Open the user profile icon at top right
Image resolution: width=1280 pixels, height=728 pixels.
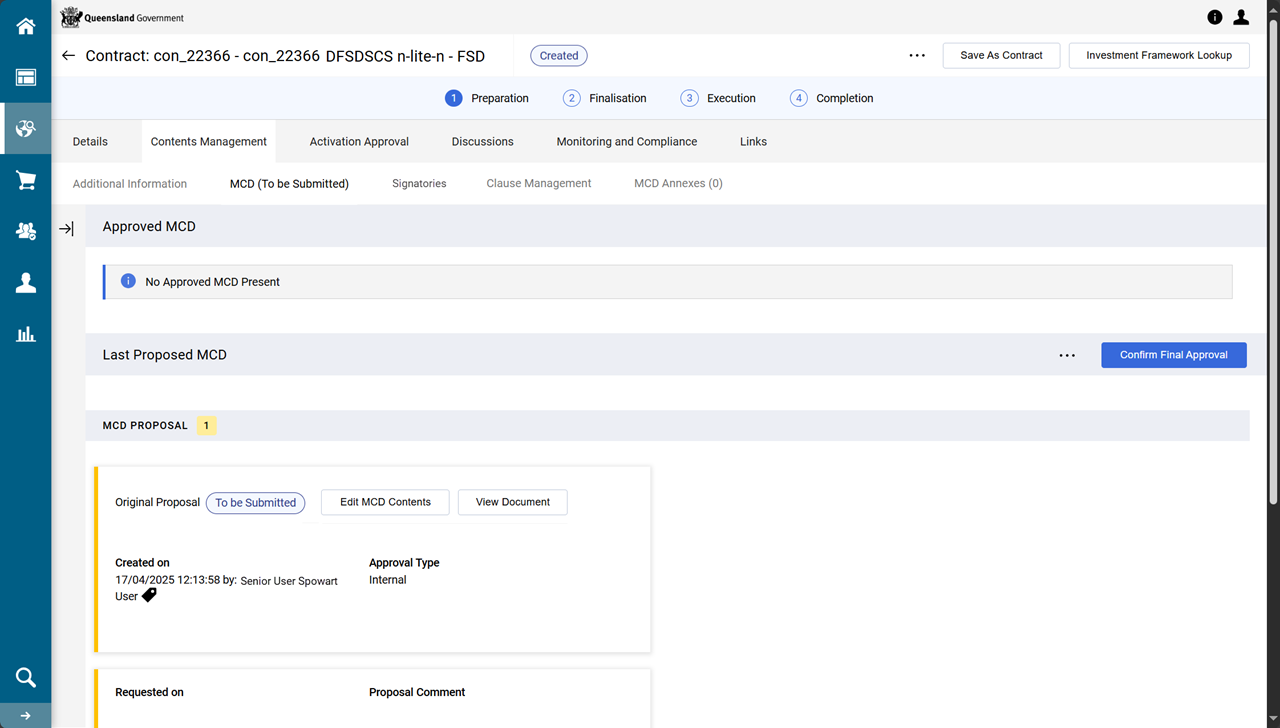pos(1241,17)
